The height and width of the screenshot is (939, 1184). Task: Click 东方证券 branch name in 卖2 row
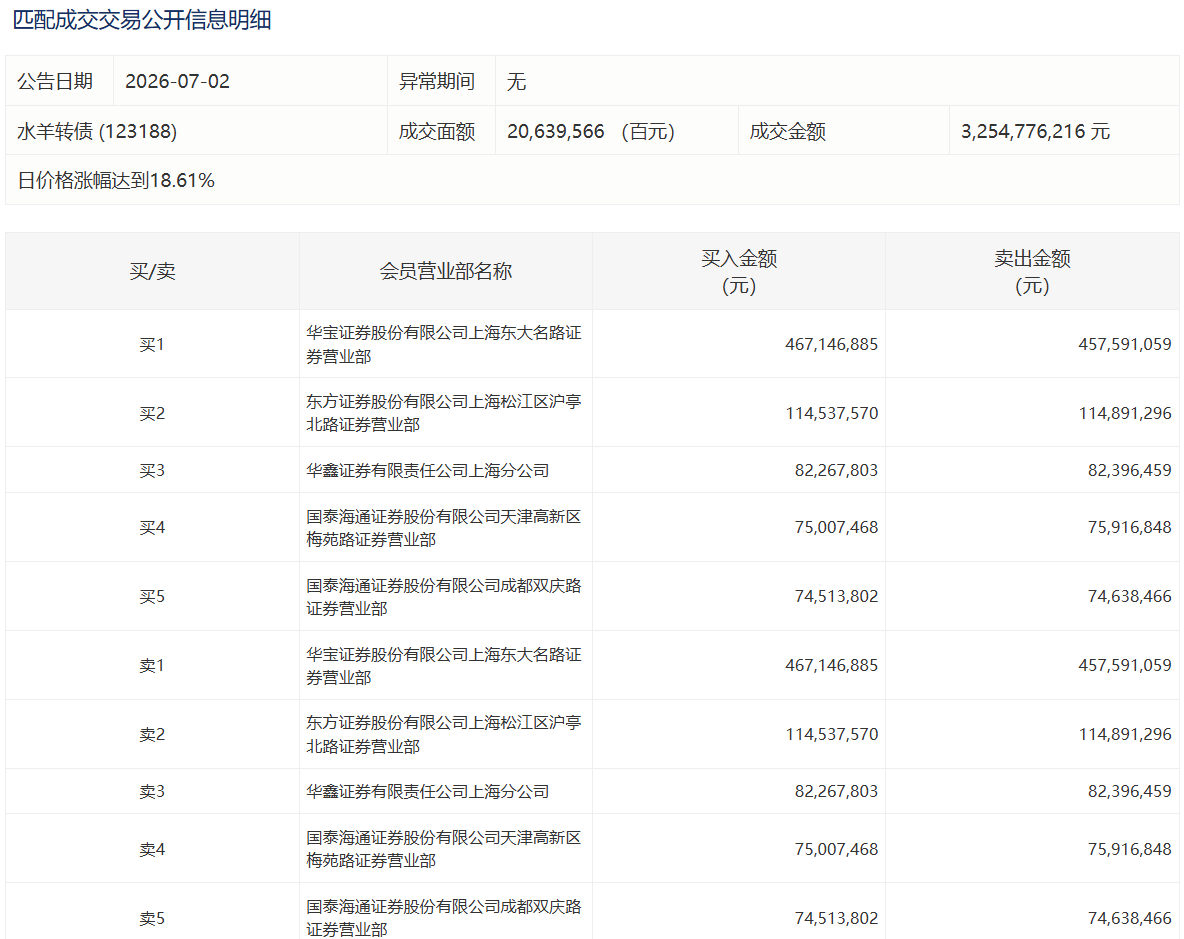[x=443, y=734]
